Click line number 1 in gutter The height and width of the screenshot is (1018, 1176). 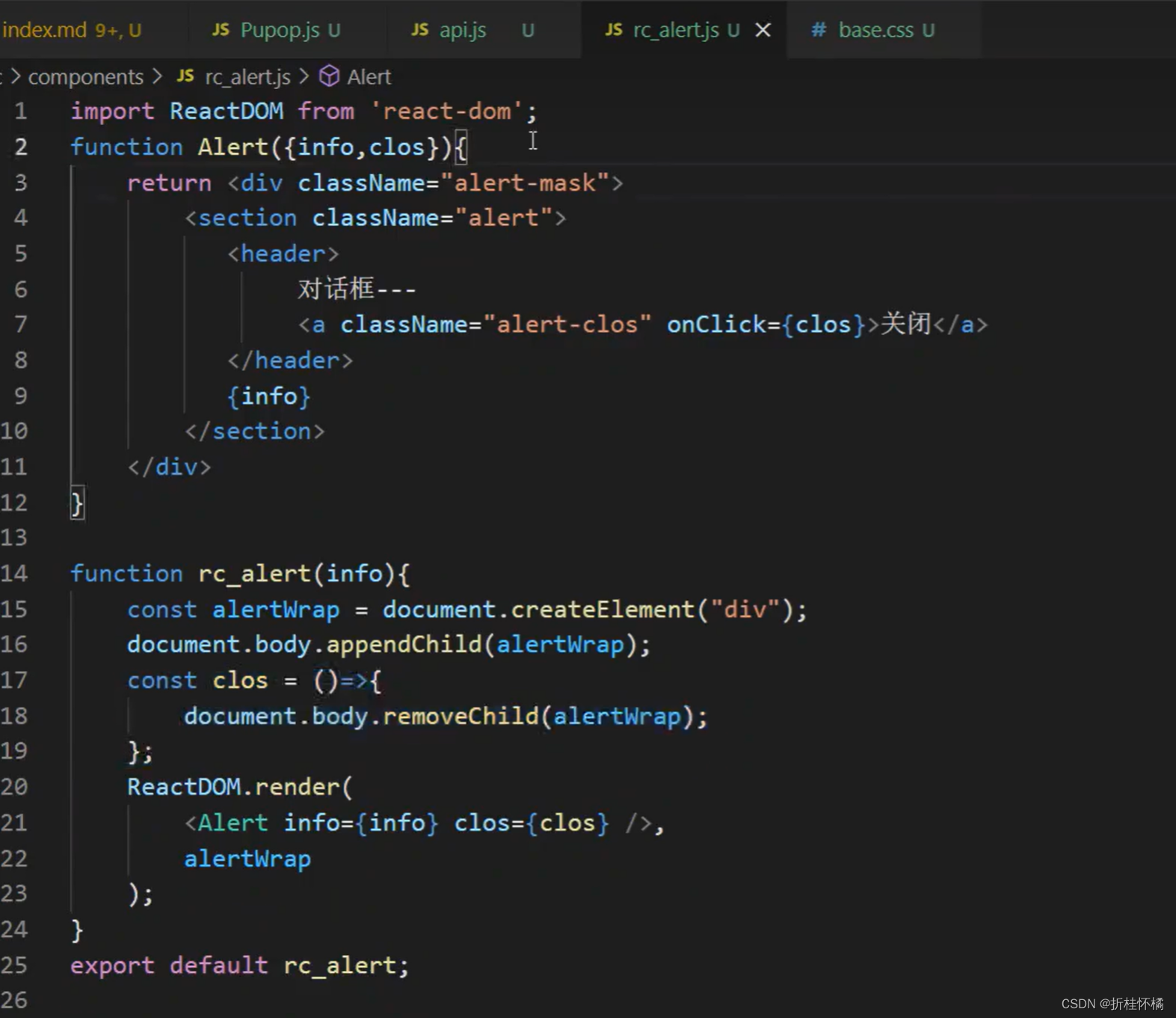pyautogui.click(x=21, y=111)
